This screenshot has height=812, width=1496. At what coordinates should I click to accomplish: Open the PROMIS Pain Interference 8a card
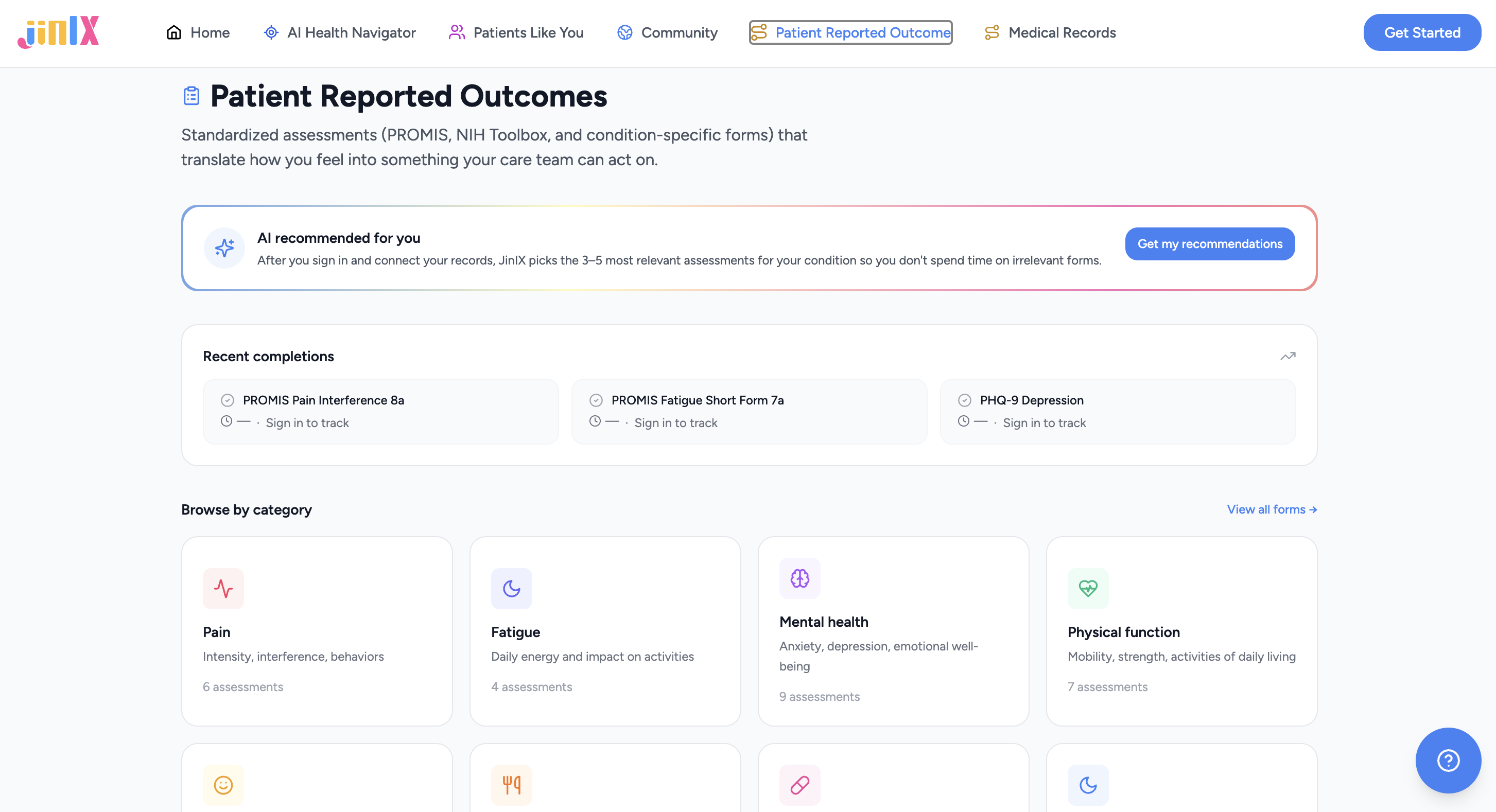(x=380, y=412)
